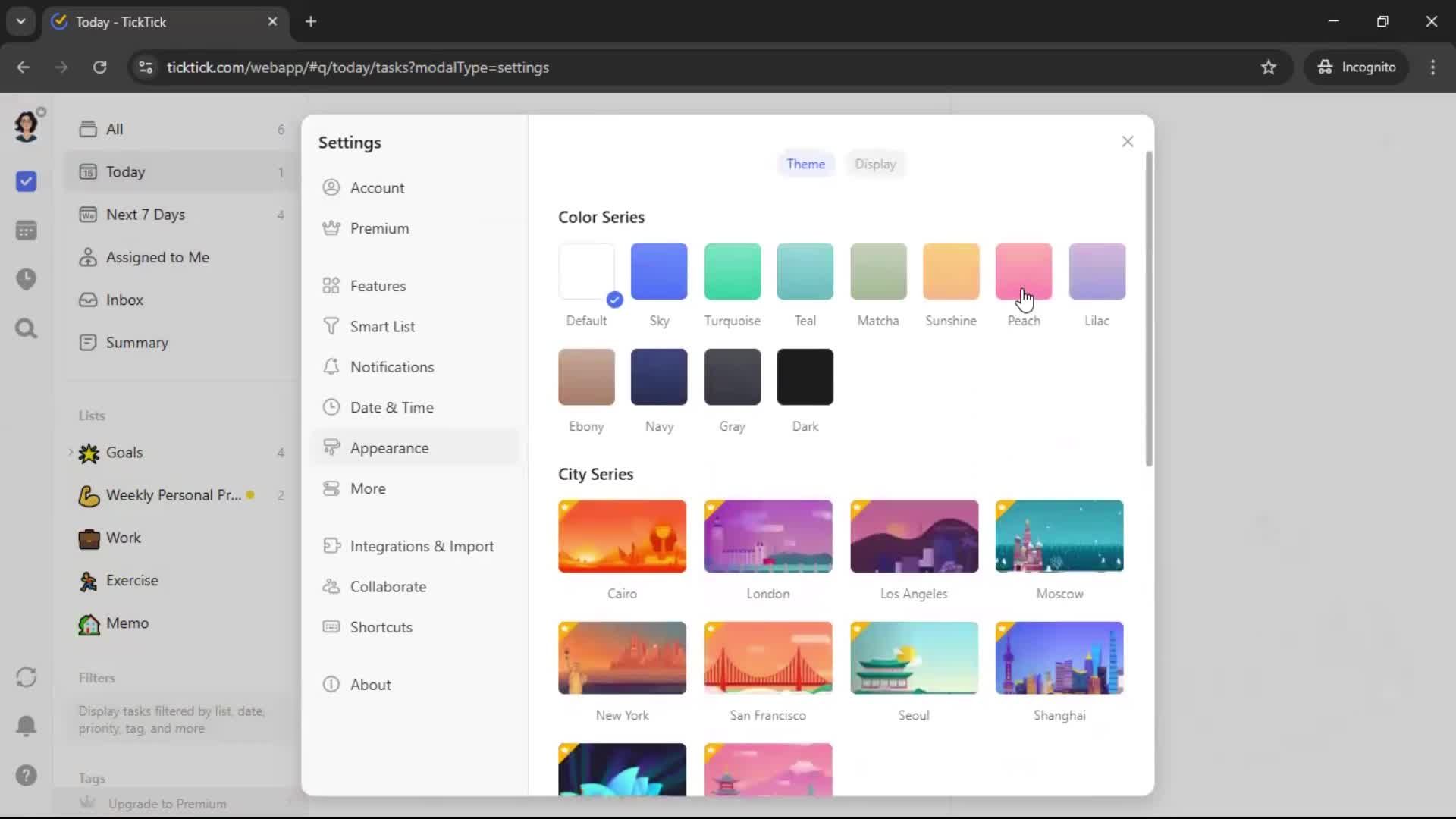Click Upgrade to Premium link
The height and width of the screenshot is (819, 1456).
point(167,804)
